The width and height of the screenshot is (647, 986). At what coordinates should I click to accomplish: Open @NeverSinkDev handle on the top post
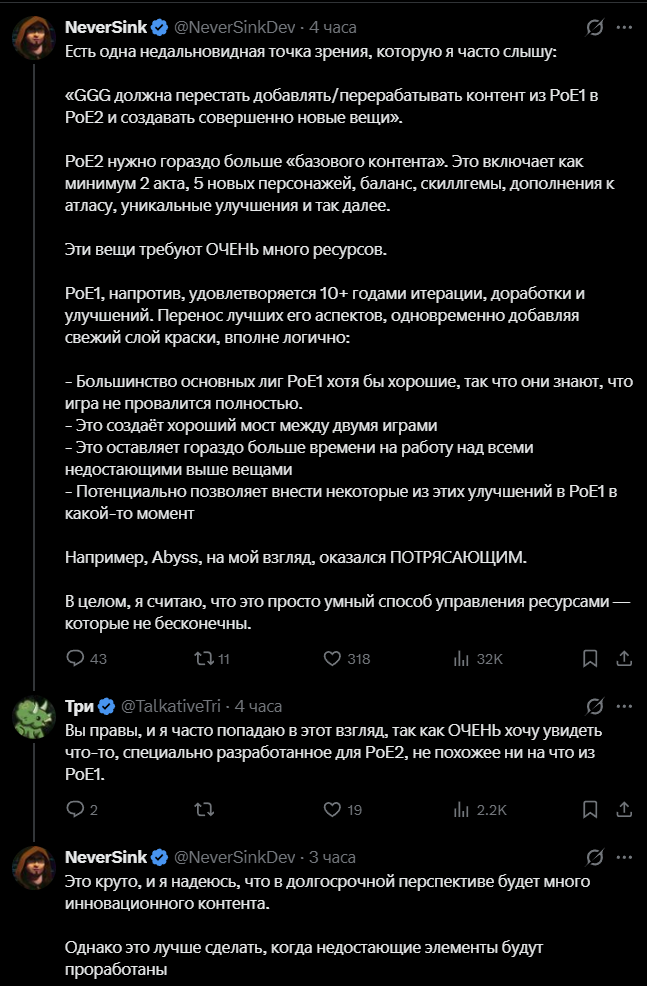pos(235,28)
